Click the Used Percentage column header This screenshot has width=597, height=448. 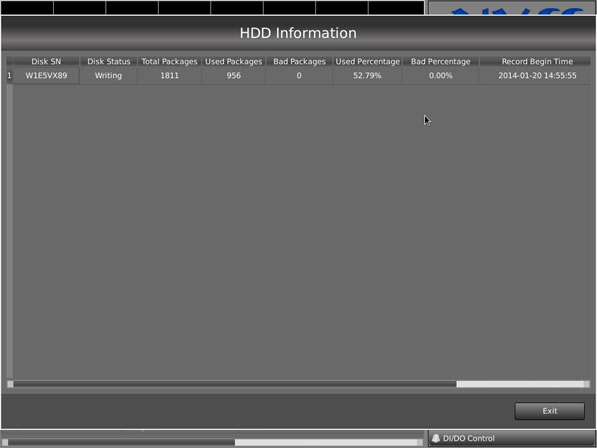tap(367, 61)
